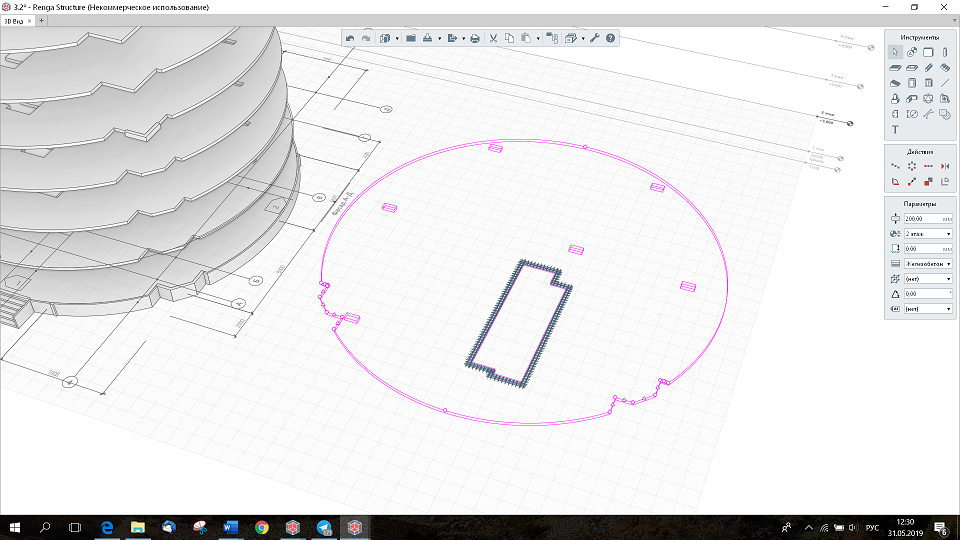
Task: Click the circular array dotted-ring action icon
Action: (x=912, y=166)
